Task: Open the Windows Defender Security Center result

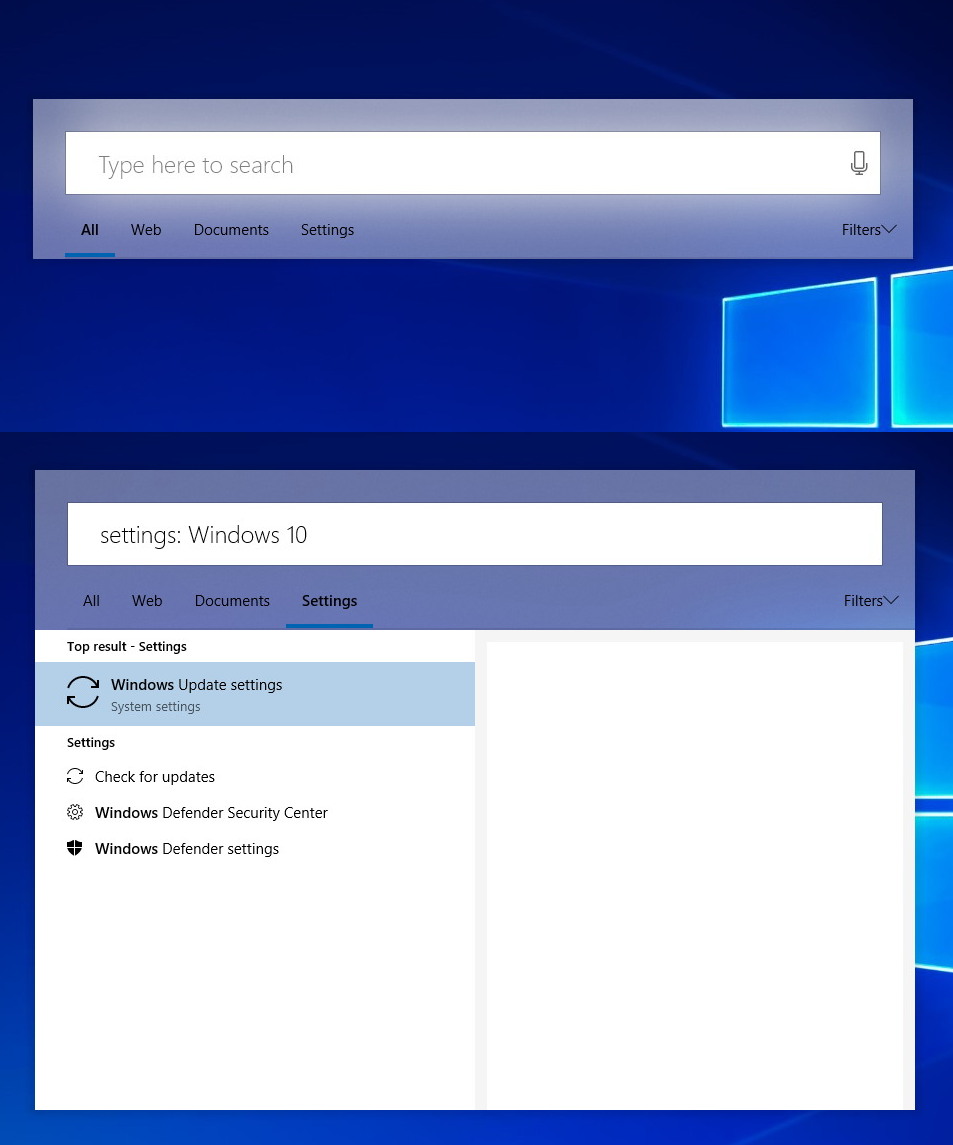Action: [255, 812]
